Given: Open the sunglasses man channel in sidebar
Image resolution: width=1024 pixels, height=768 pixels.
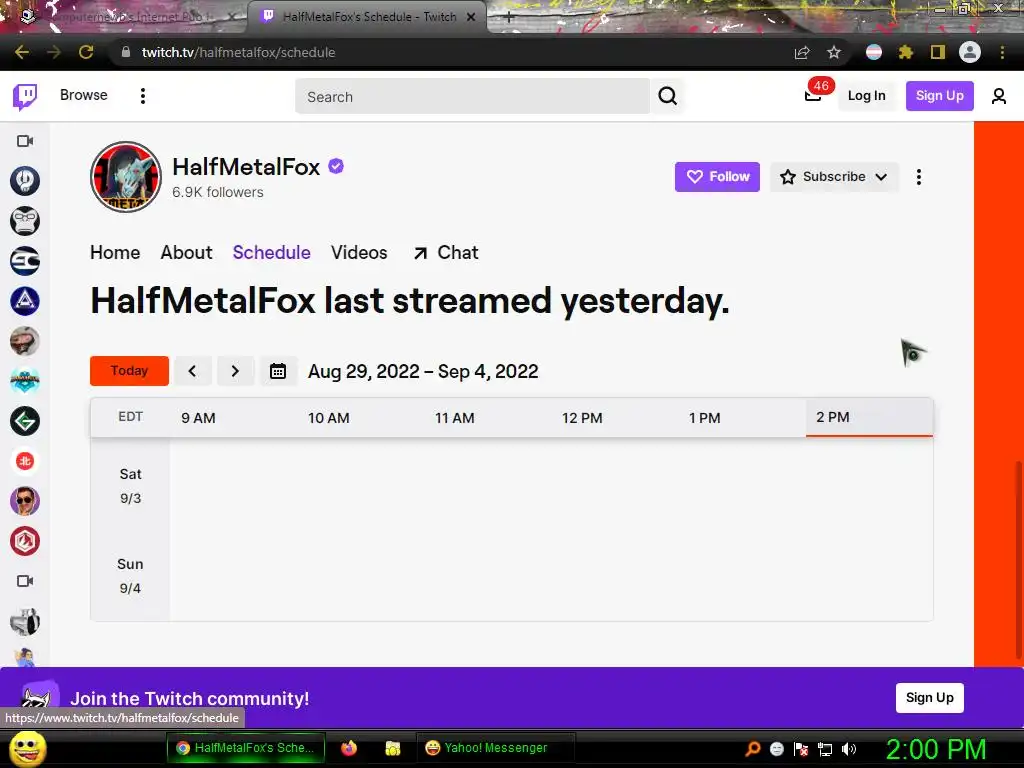Looking at the screenshot, I should click(x=25, y=502).
